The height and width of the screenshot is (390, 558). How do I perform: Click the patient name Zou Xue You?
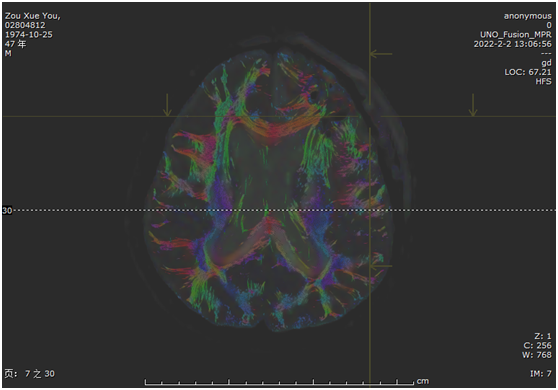[32, 16]
